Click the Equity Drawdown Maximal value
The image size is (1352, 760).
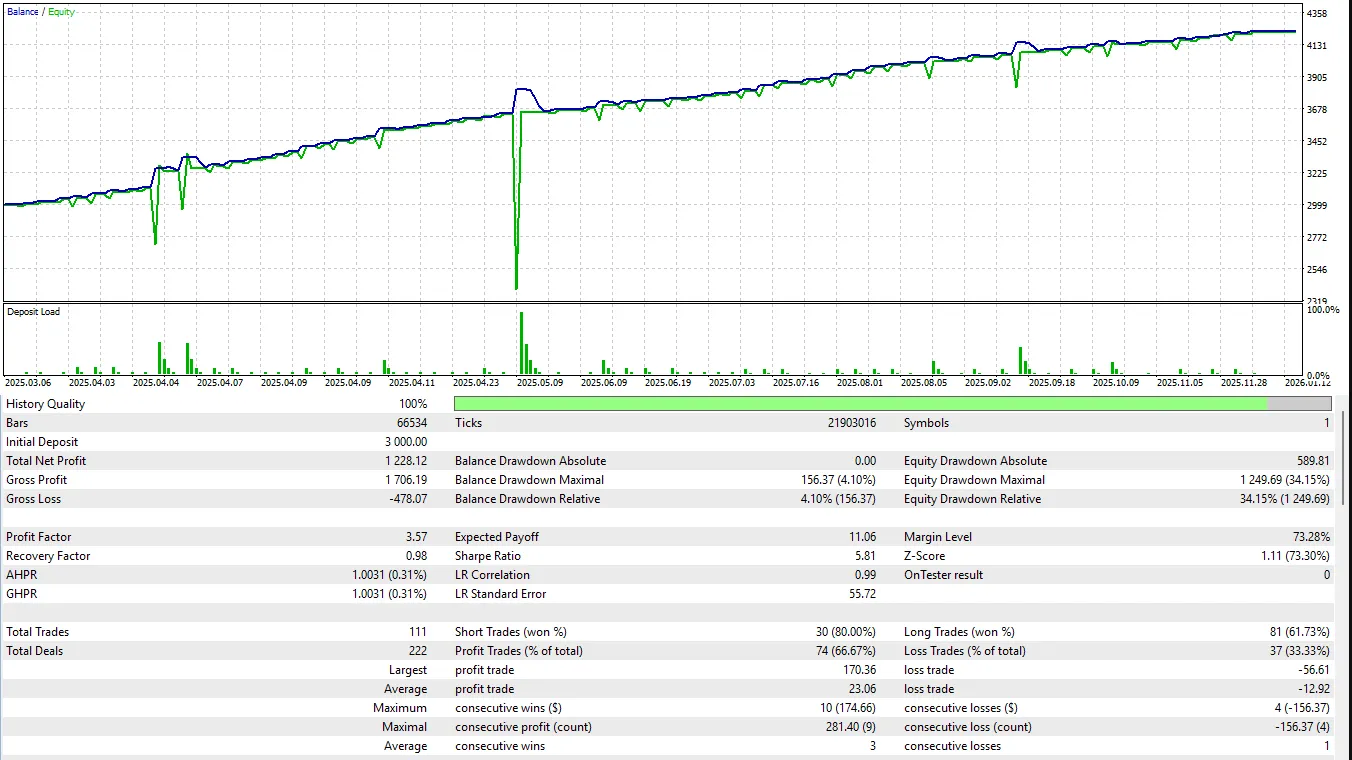point(1284,480)
